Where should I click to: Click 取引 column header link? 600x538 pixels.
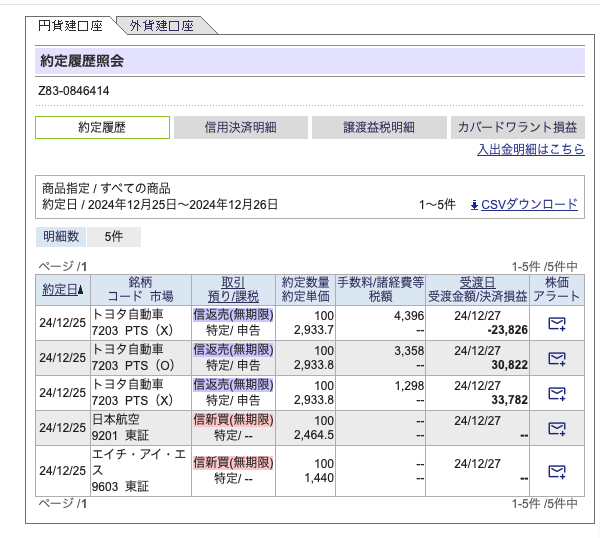232,283
